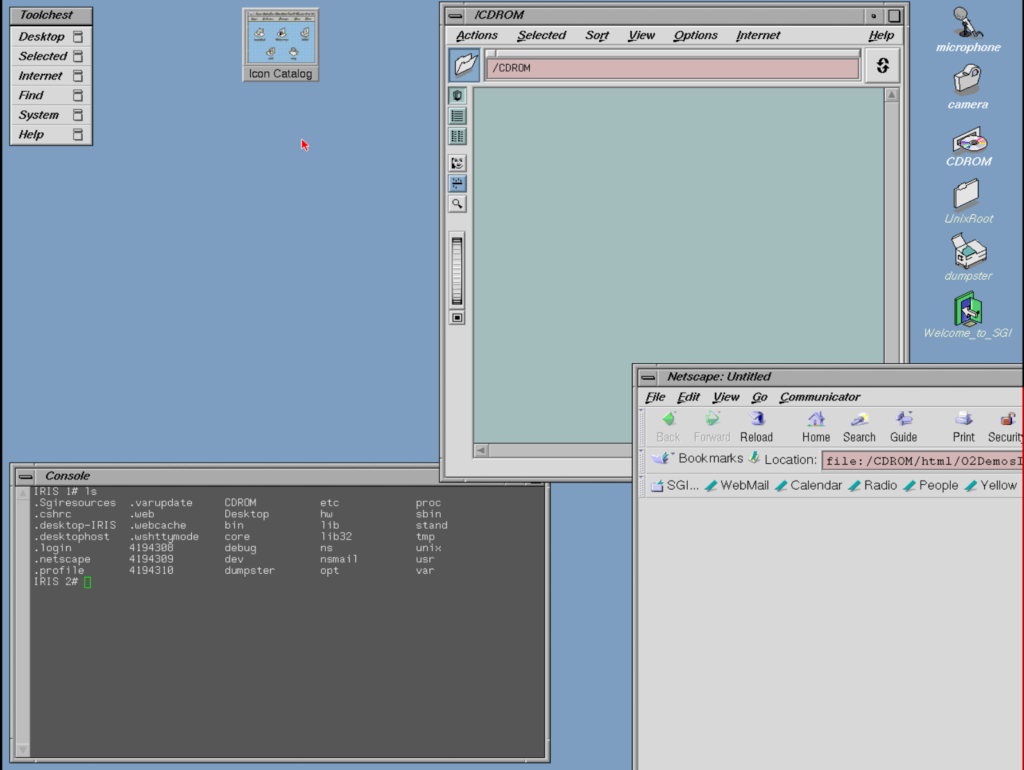Image resolution: width=1024 pixels, height=770 pixels.
Task: Click the People link on Netscape toolbar
Action: click(931, 485)
